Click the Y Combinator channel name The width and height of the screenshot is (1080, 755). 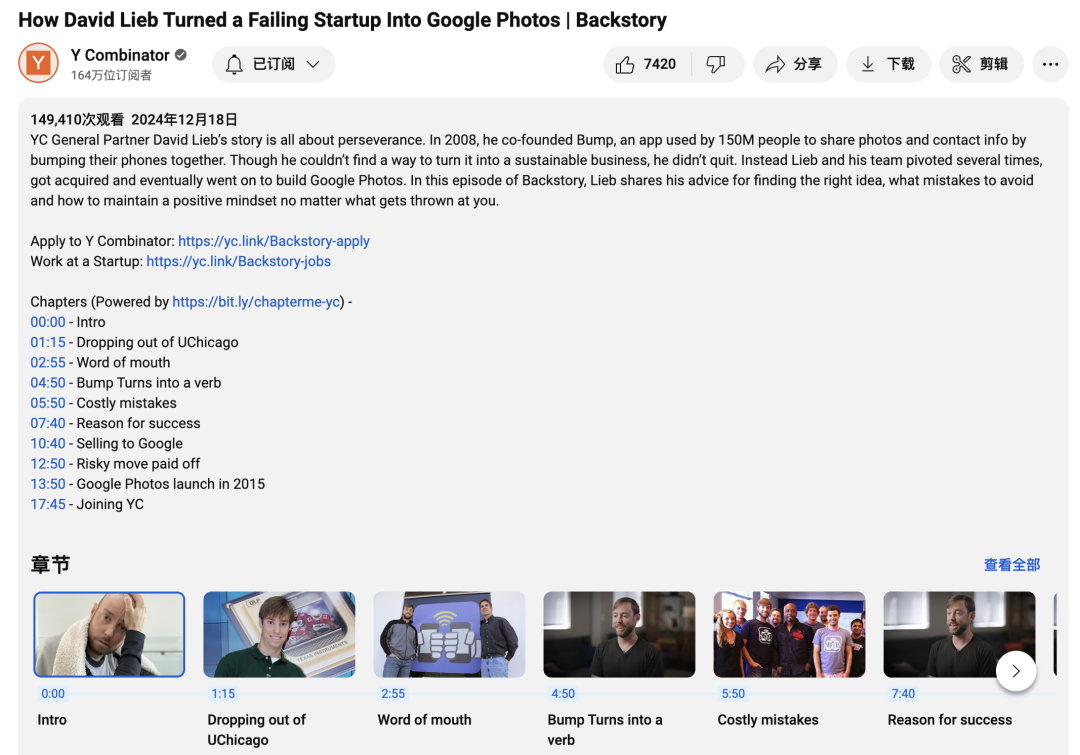pos(120,55)
